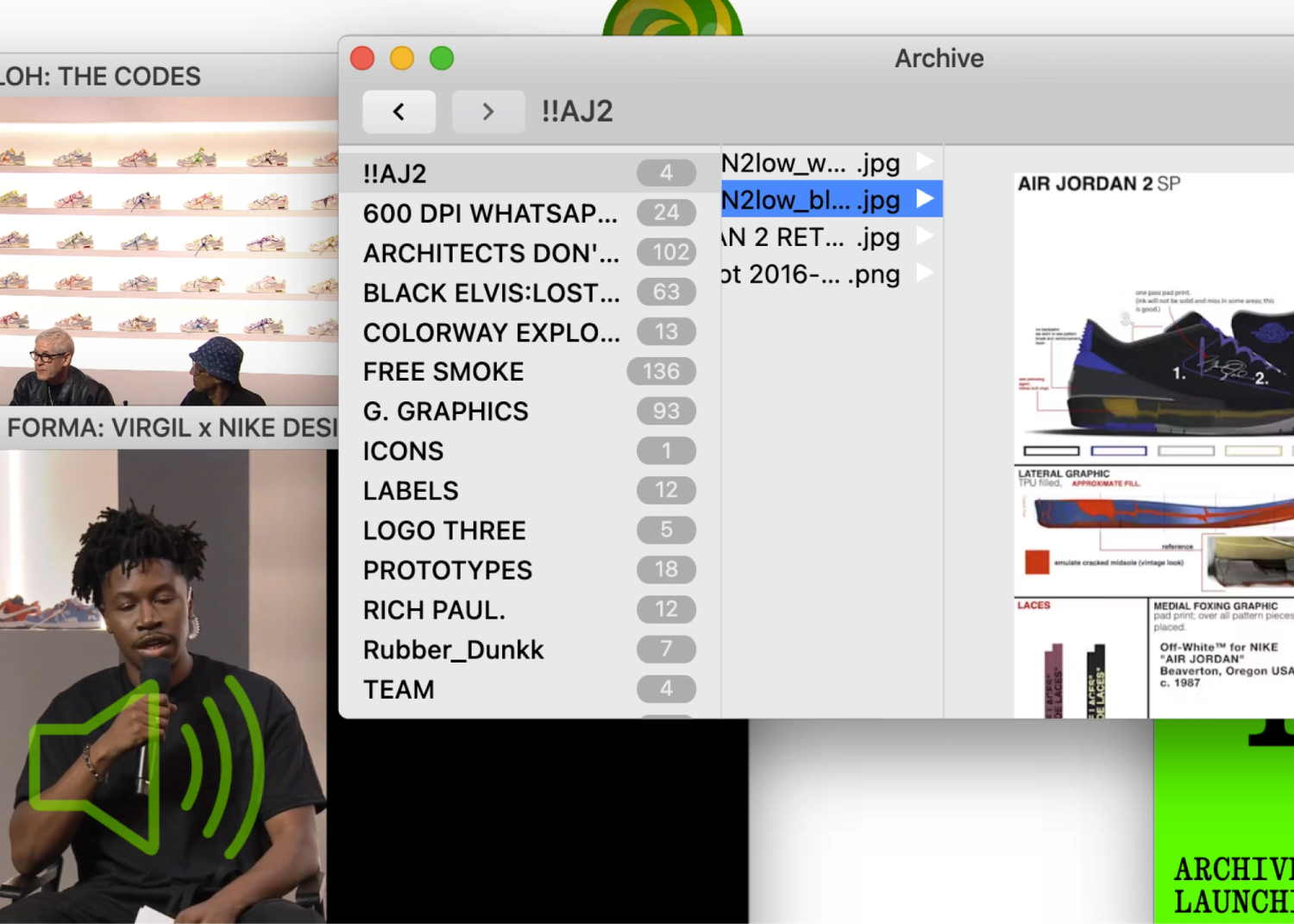
Task: Select the N 2 RET... .jpg file
Action: tap(832, 236)
